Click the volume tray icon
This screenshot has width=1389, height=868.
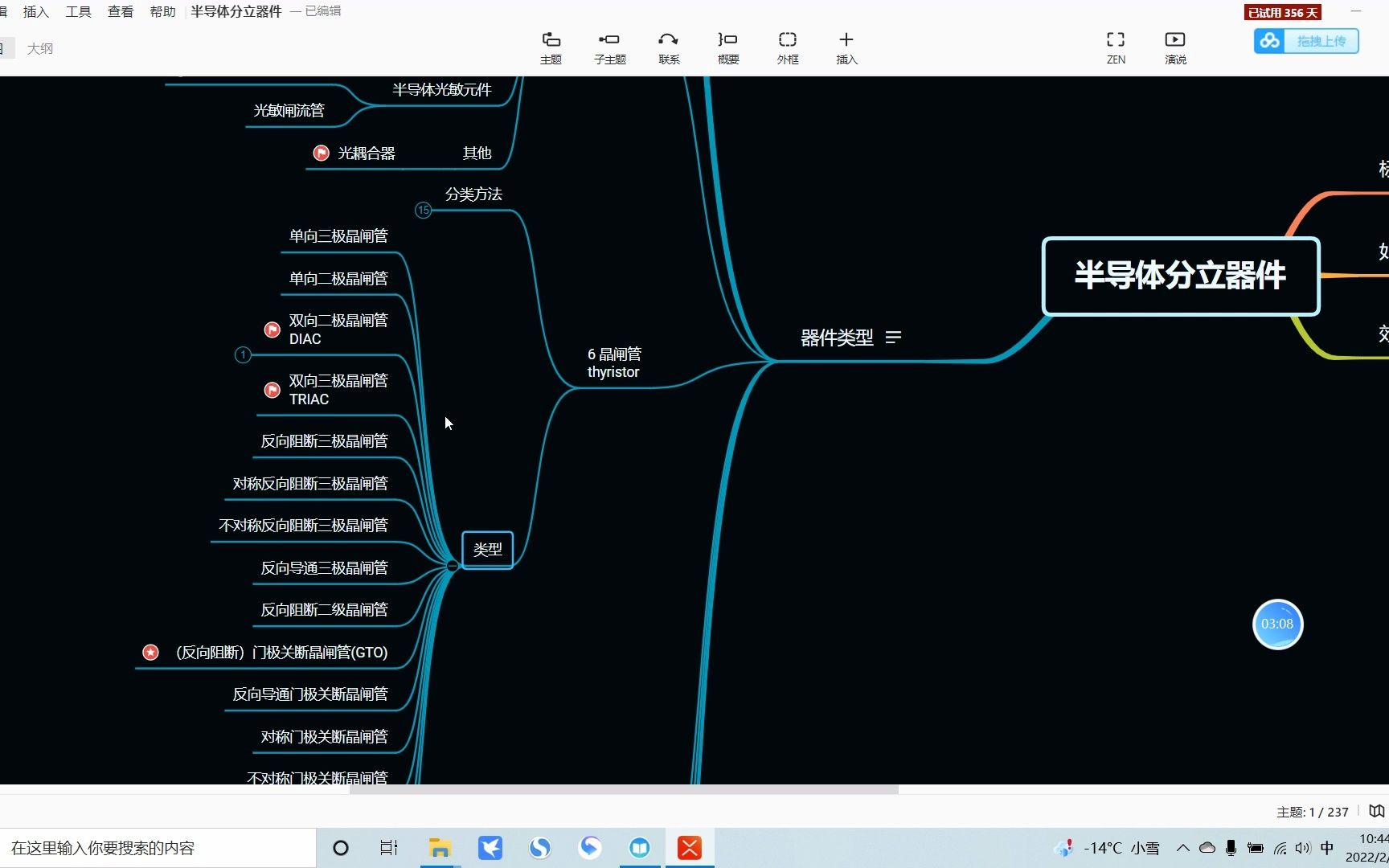click(x=1303, y=848)
